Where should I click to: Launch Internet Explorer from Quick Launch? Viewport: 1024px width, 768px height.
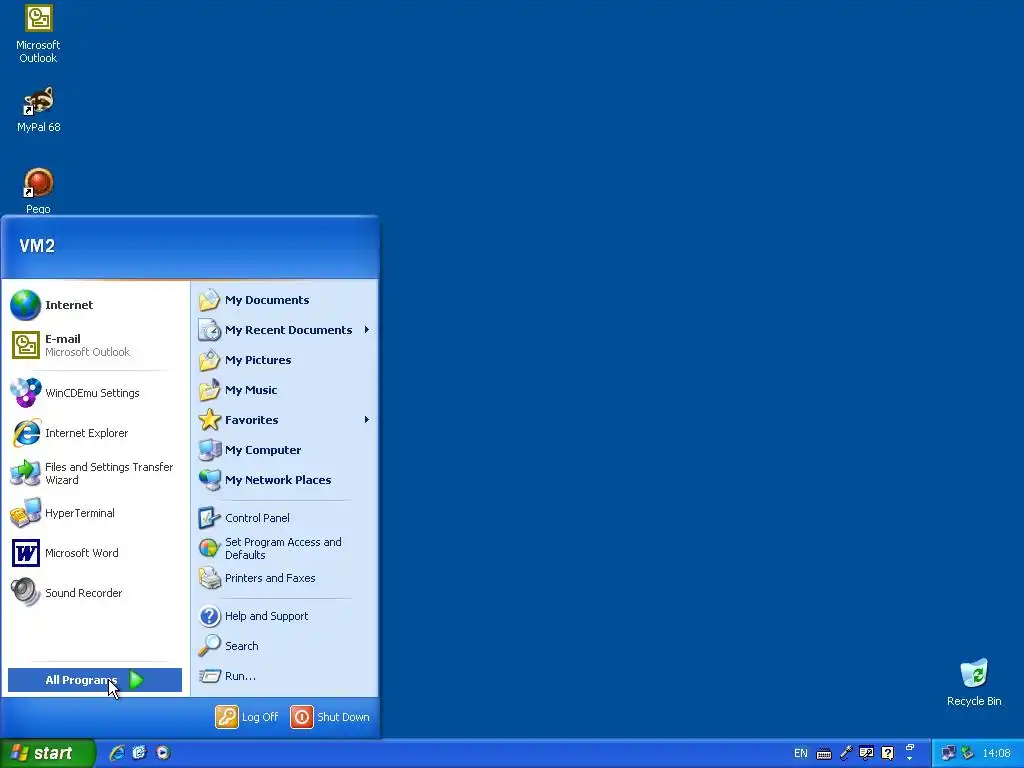(117, 753)
